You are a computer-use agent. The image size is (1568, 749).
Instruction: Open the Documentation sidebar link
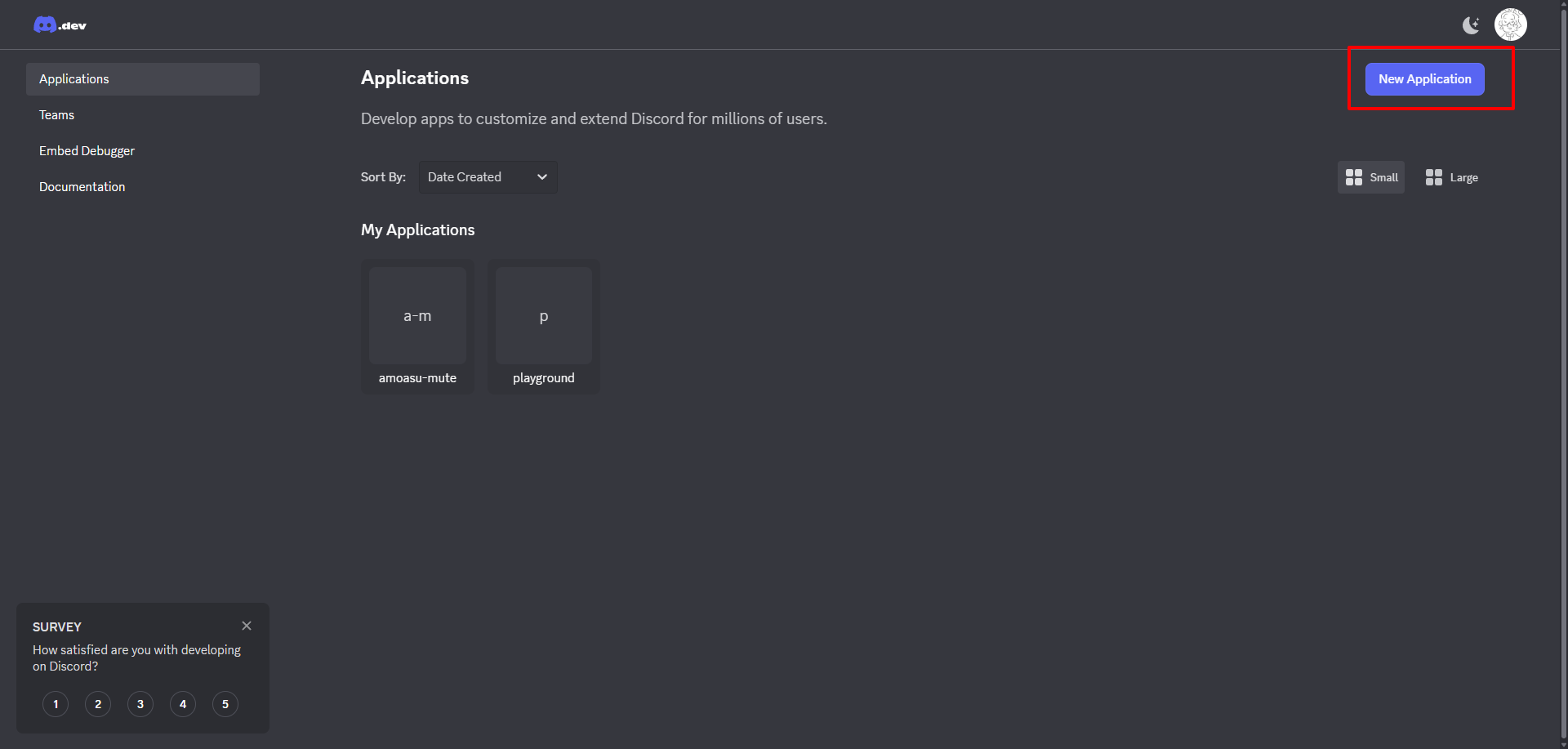(x=82, y=187)
